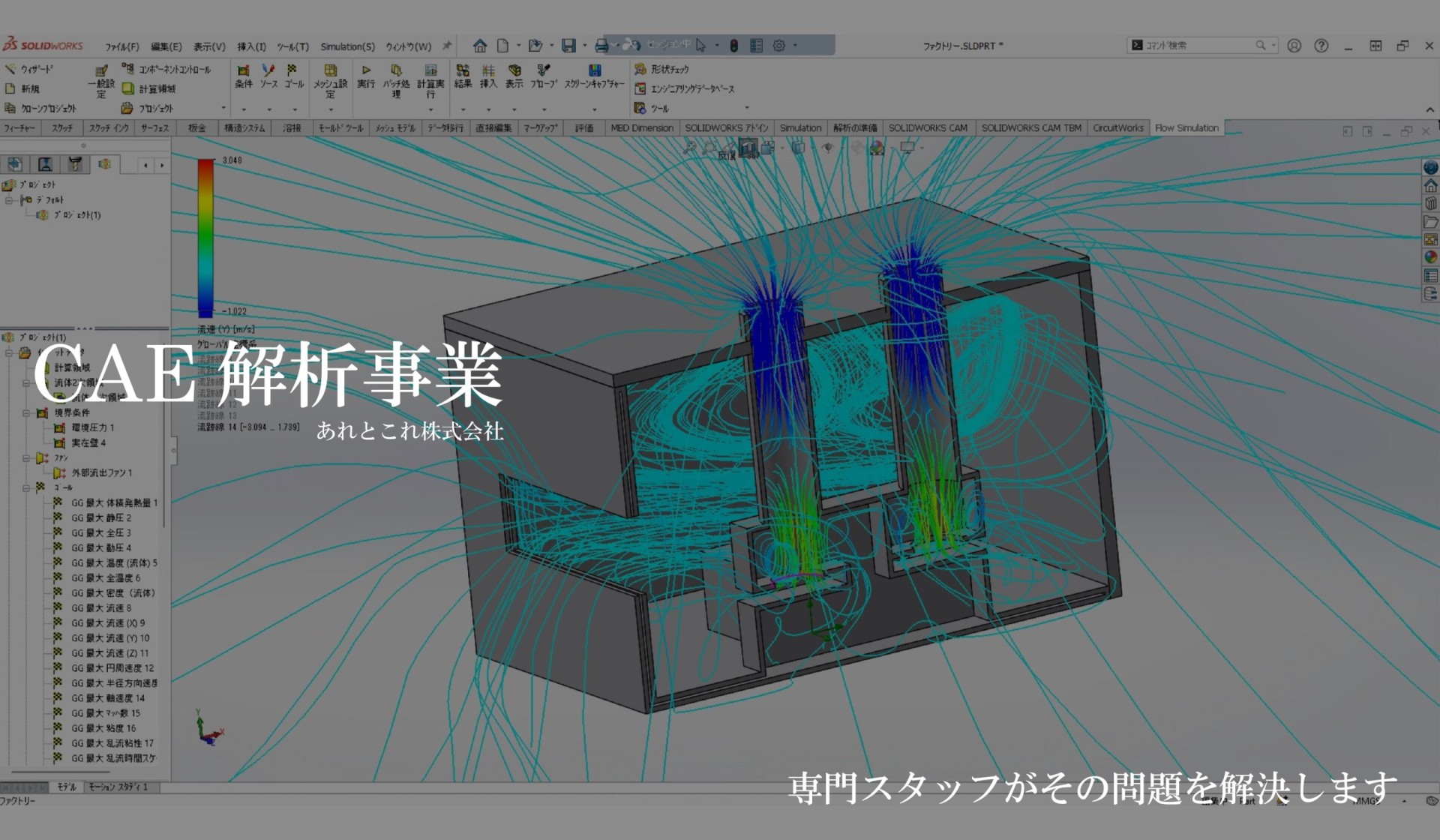Switch to the Flow Simulation analysis tree tab
This screenshot has height=840, width=1440.
[x=104, y=164]
